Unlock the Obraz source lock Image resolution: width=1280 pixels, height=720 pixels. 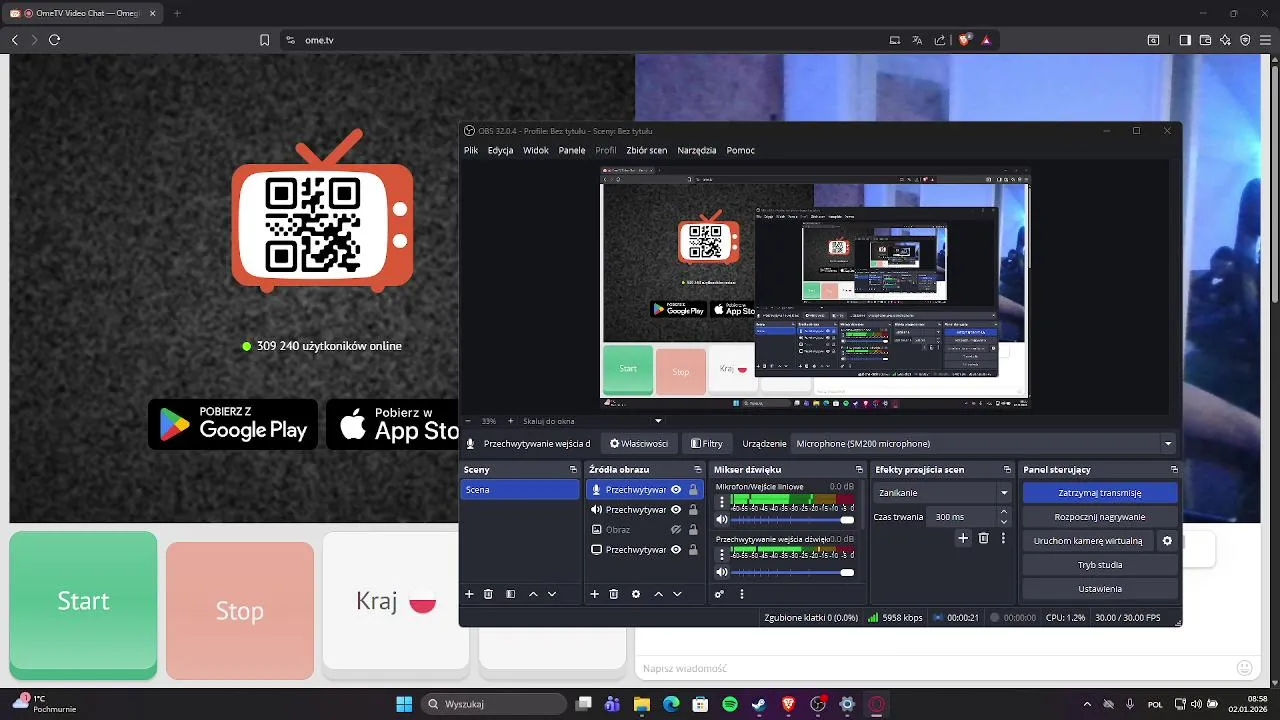(693, 529)
